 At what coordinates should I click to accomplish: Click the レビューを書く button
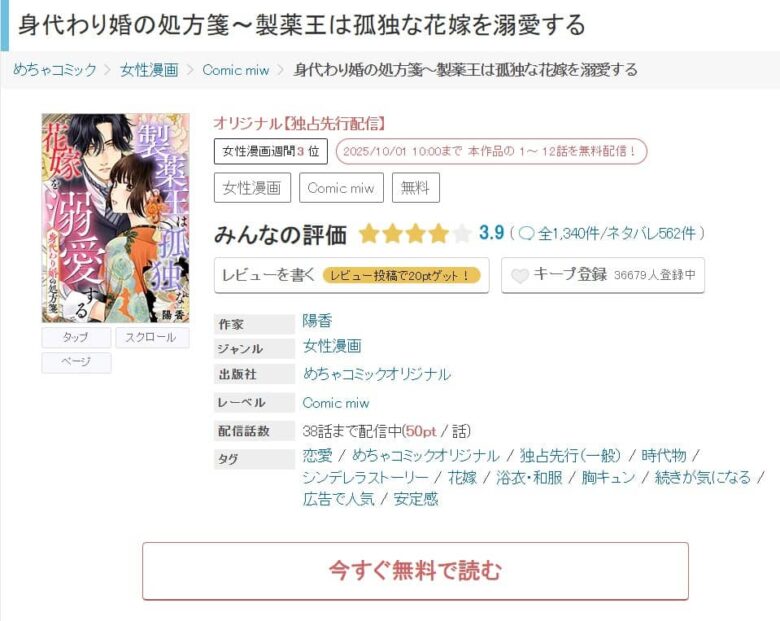pyautogui.click(x=351, y=275)
